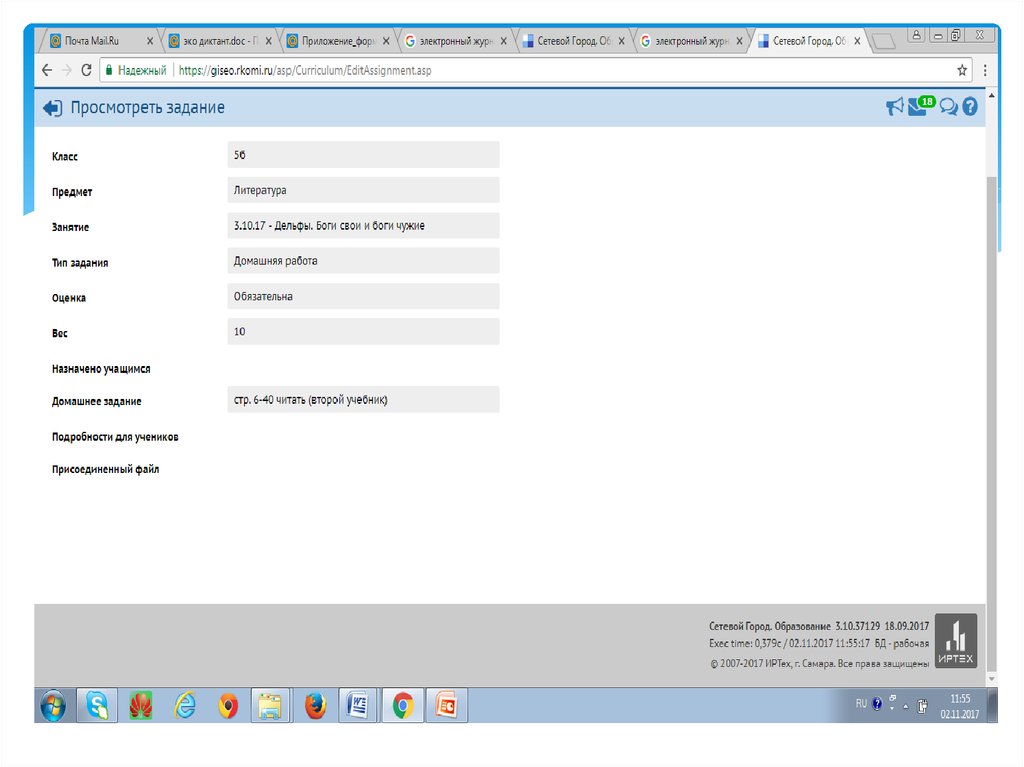The height and width of the screenshot is (767, 1024).
Task: Click the Chrome user profile icon
Action: tap(916, 35)
